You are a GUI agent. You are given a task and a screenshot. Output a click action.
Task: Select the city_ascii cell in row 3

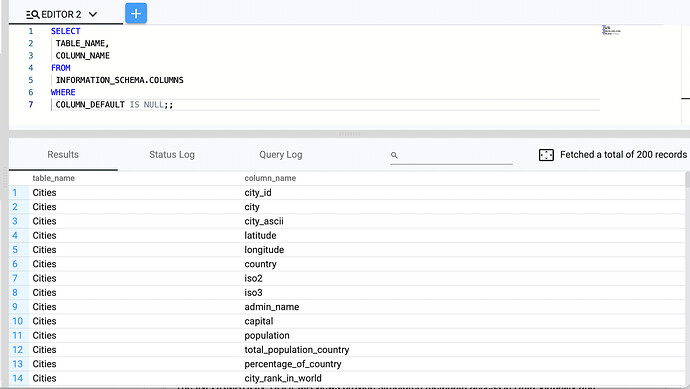click(x=264, y=221)
